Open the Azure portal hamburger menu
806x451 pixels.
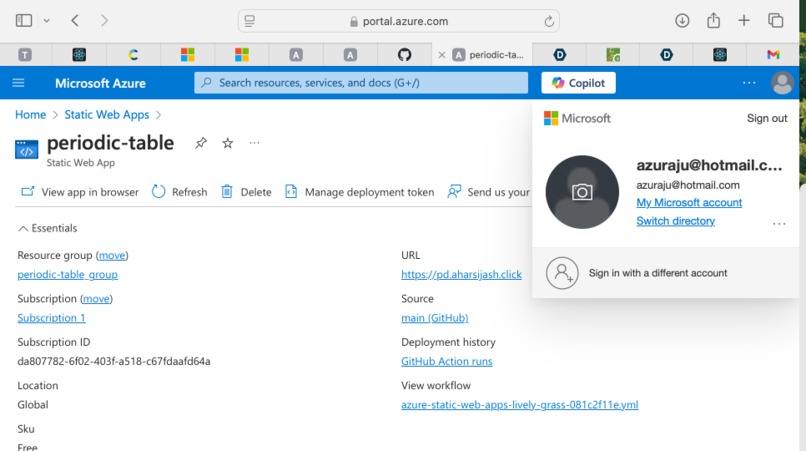[18, 83]
